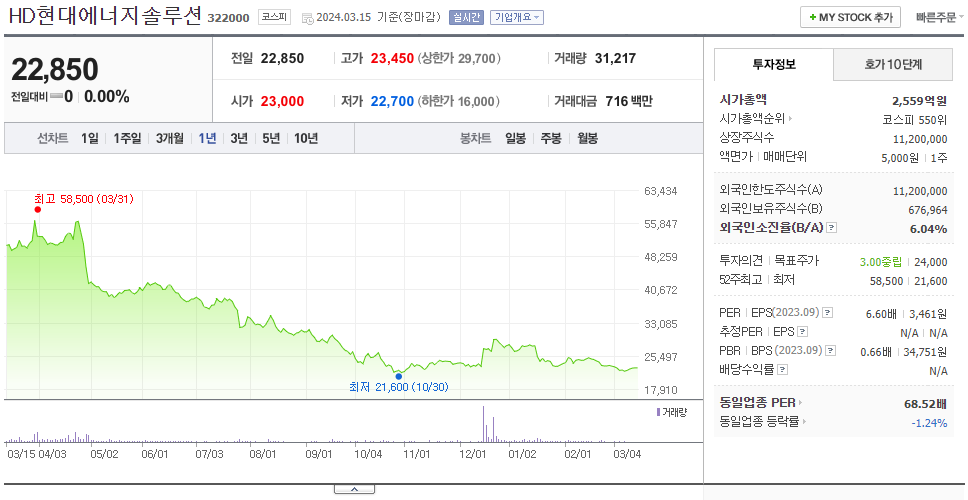Click 외국인보유주식수 value 676,964
968x500 pixels.
[928, 210]
